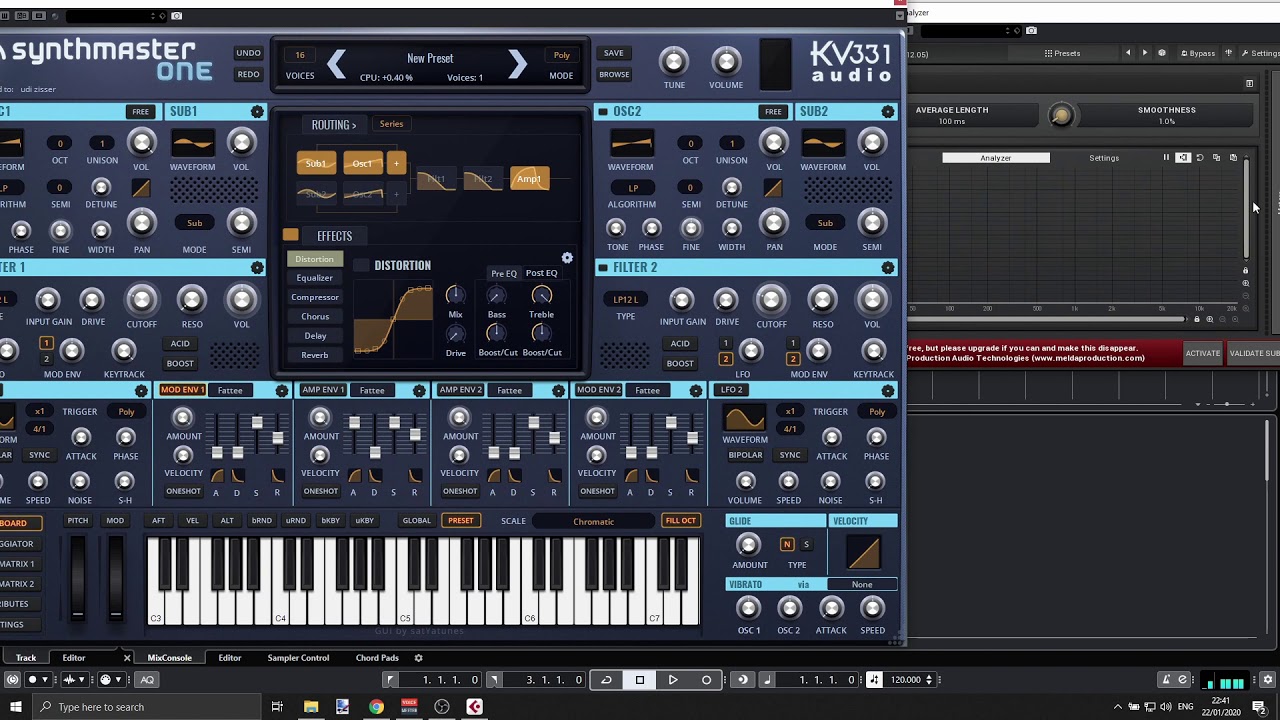
Task: Open Chrome from the Windows taskbar
Action: coord(376,707)
